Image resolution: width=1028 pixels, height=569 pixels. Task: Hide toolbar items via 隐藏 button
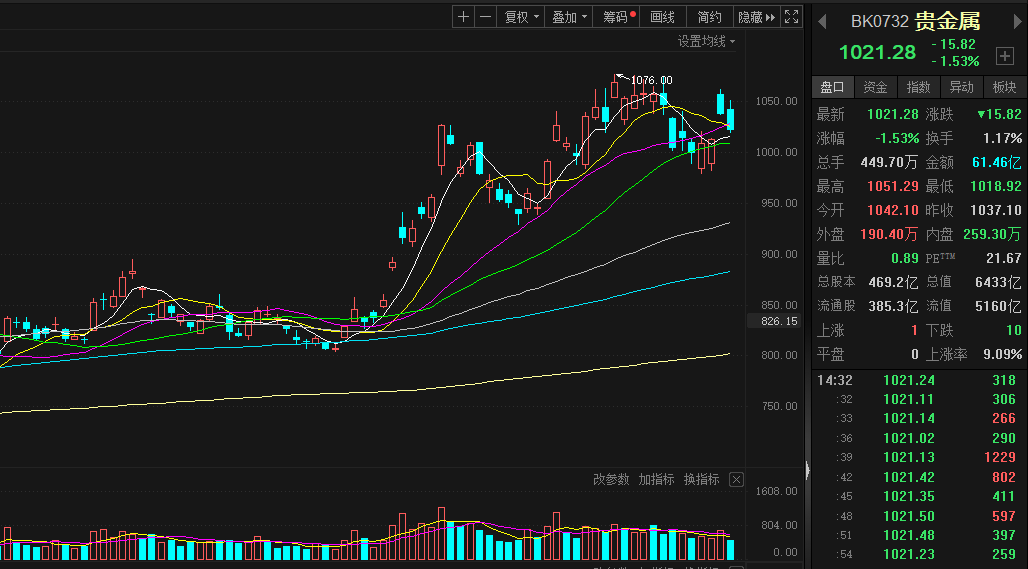tap(755, 17)
